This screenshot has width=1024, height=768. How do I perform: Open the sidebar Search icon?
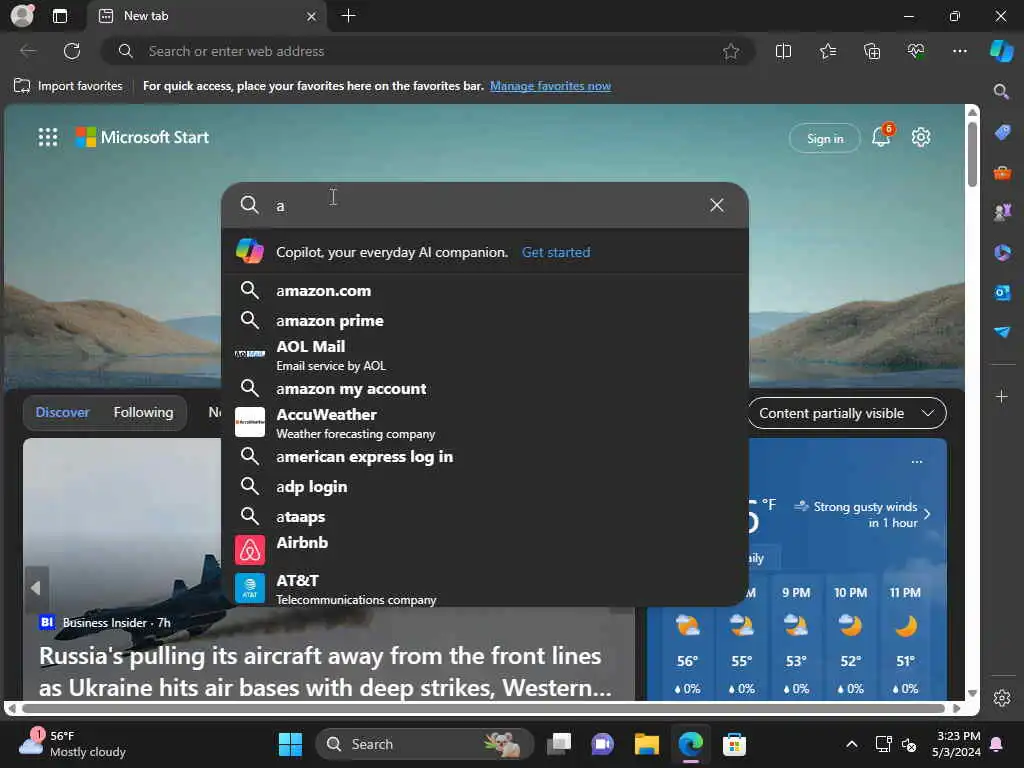[x=1001, y=91]
